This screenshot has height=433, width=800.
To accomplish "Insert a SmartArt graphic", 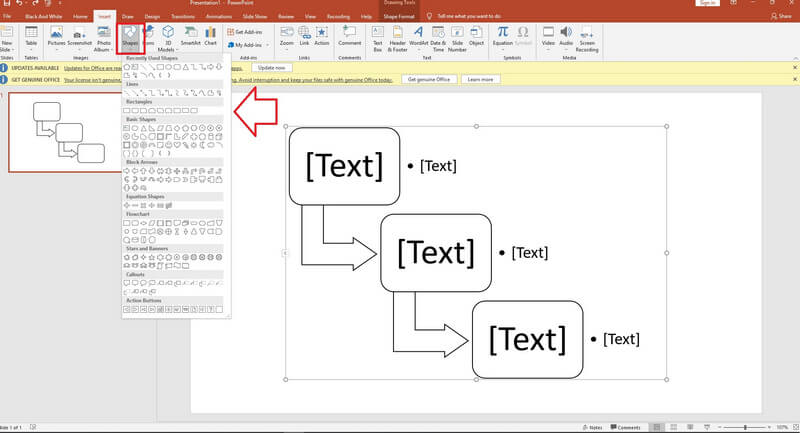I will tap(190, 37).
